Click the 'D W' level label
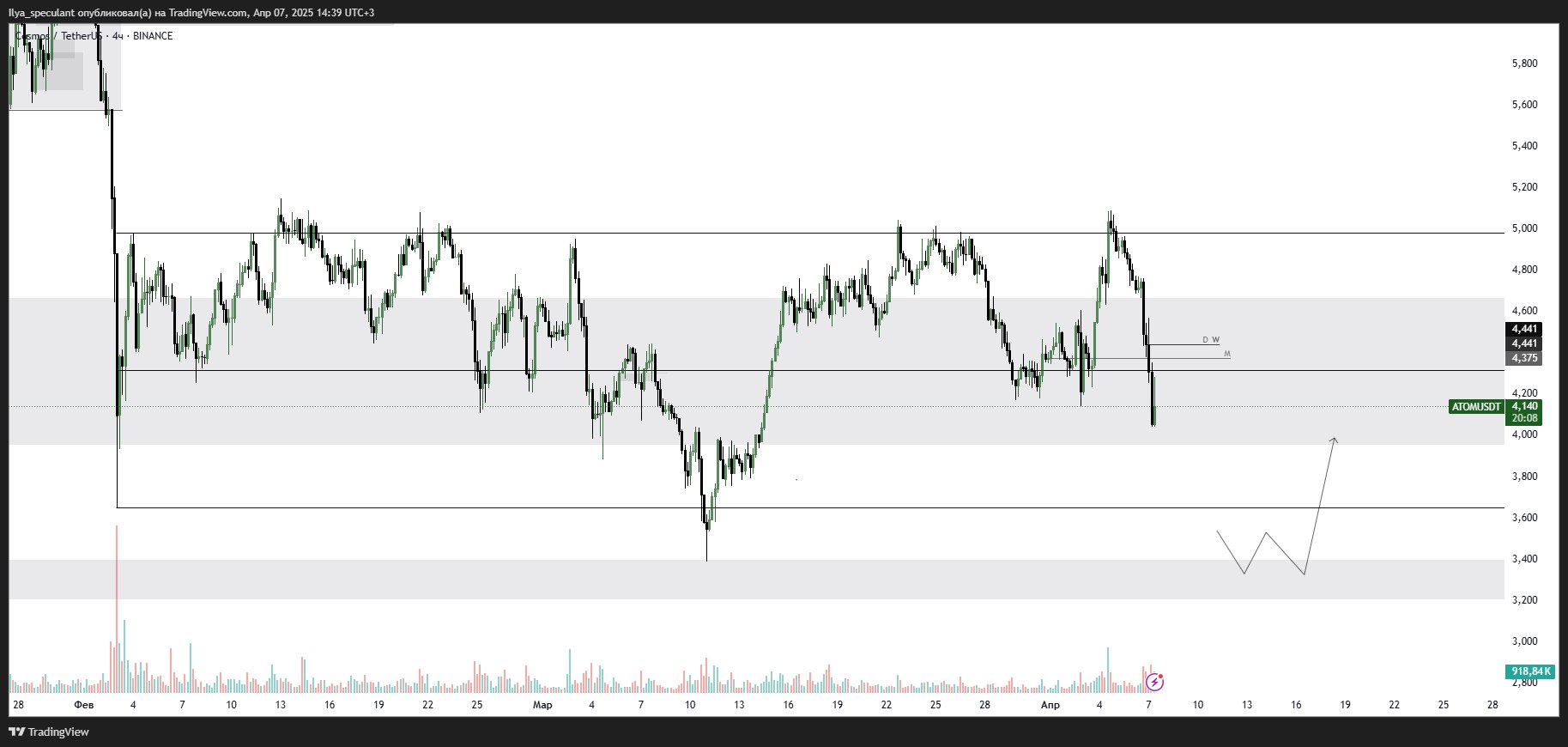This screenshot has height=747, width=1568. pos(1210,340)
